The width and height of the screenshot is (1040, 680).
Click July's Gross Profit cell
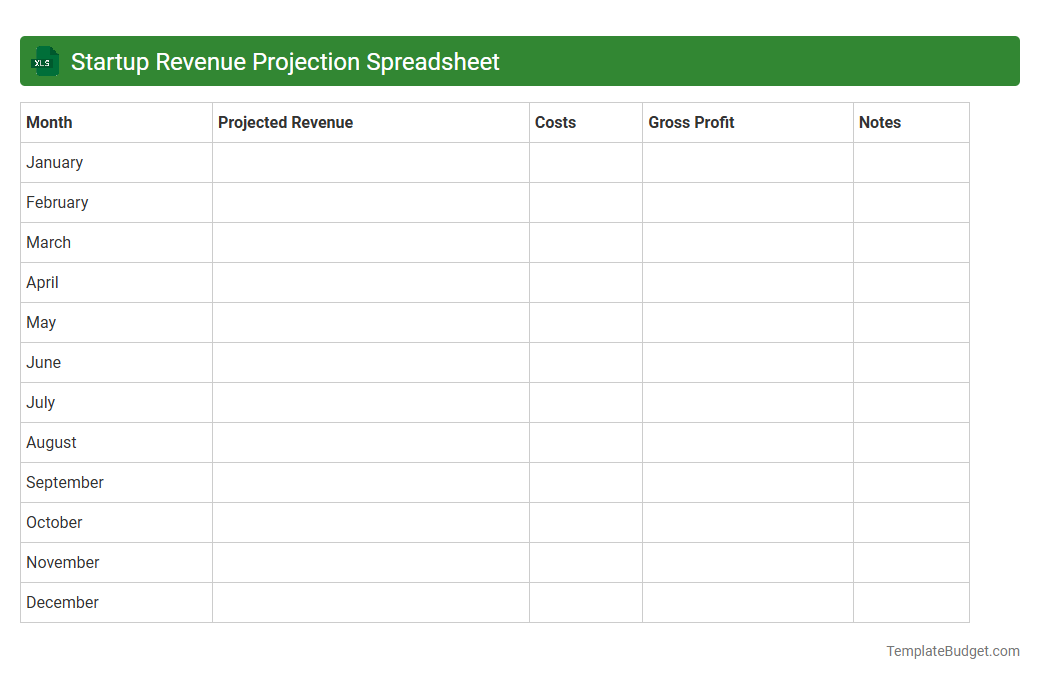click(x=747, y=402)
